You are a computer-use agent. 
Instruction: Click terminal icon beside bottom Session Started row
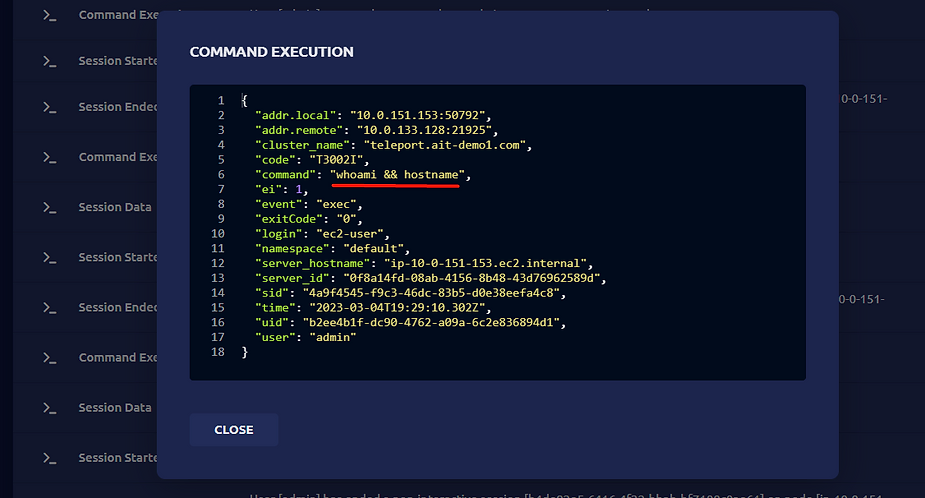click(50, 458)
